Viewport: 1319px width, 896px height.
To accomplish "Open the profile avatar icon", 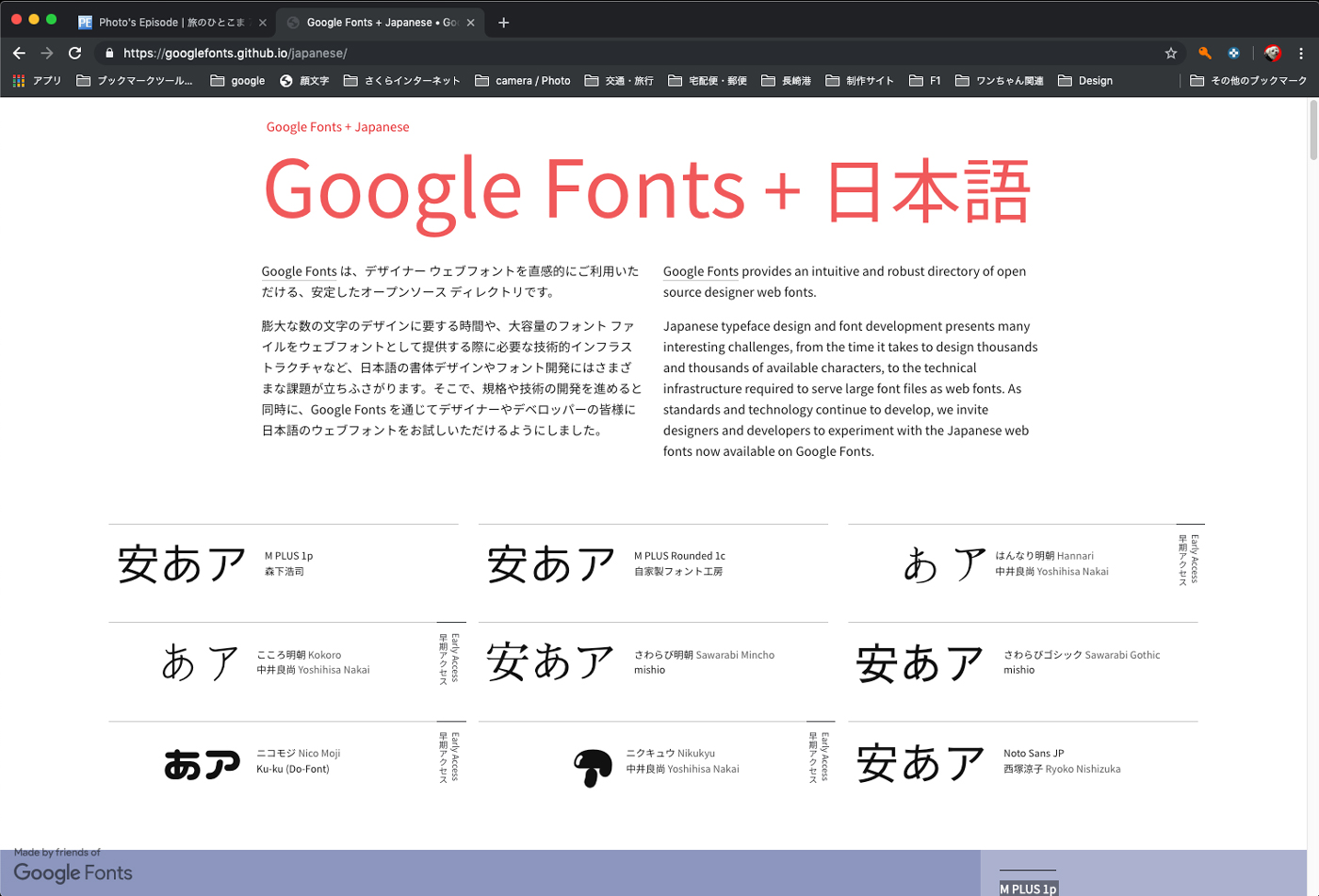I will (x=1272, y=53).
